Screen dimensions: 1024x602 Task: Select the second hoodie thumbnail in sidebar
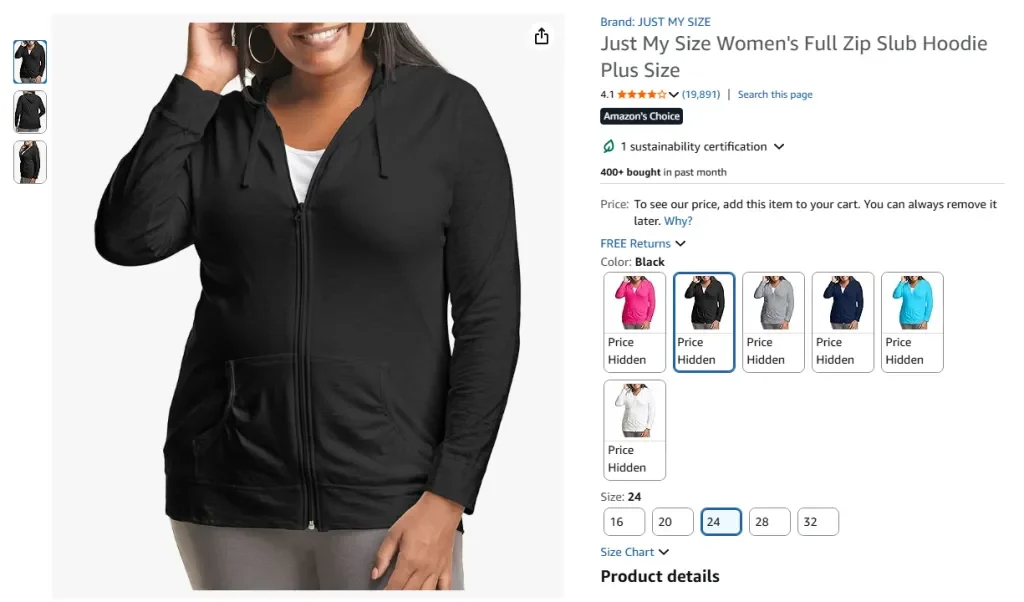(x=29, y=111)
